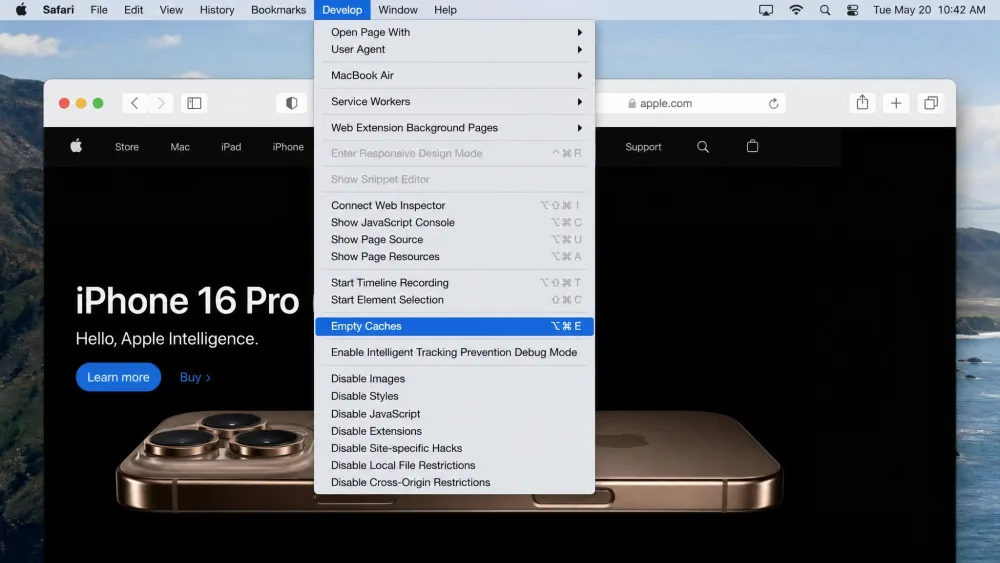Open the Help menu
The image size is (1000, 563).
[445, 10]
